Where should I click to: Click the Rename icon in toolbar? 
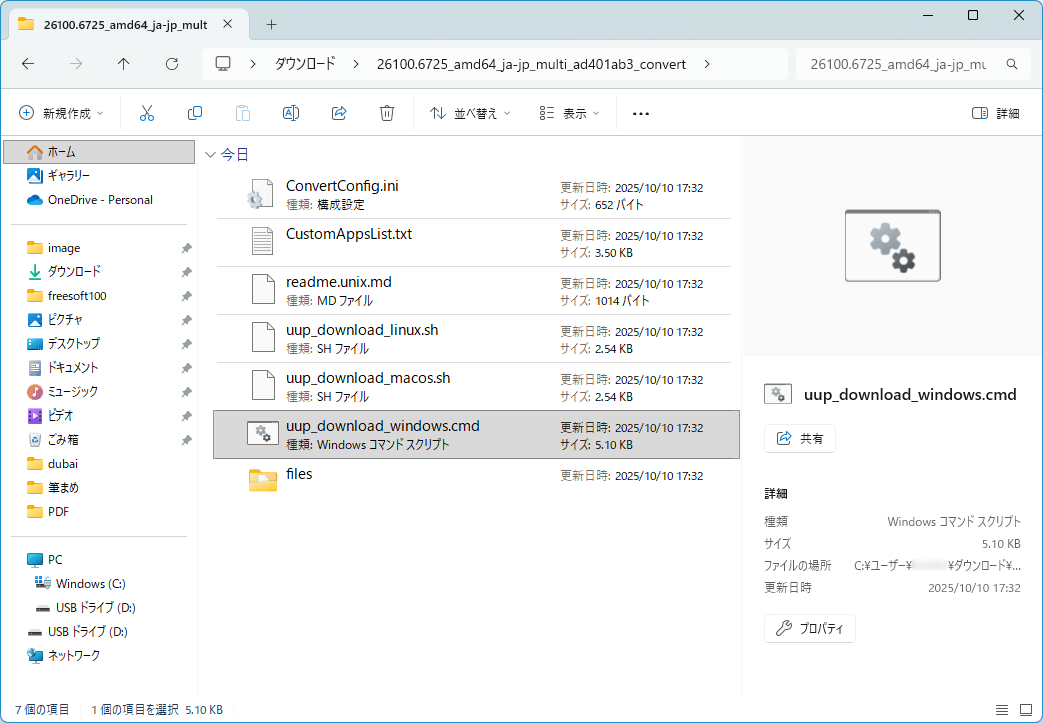[291, 113]
